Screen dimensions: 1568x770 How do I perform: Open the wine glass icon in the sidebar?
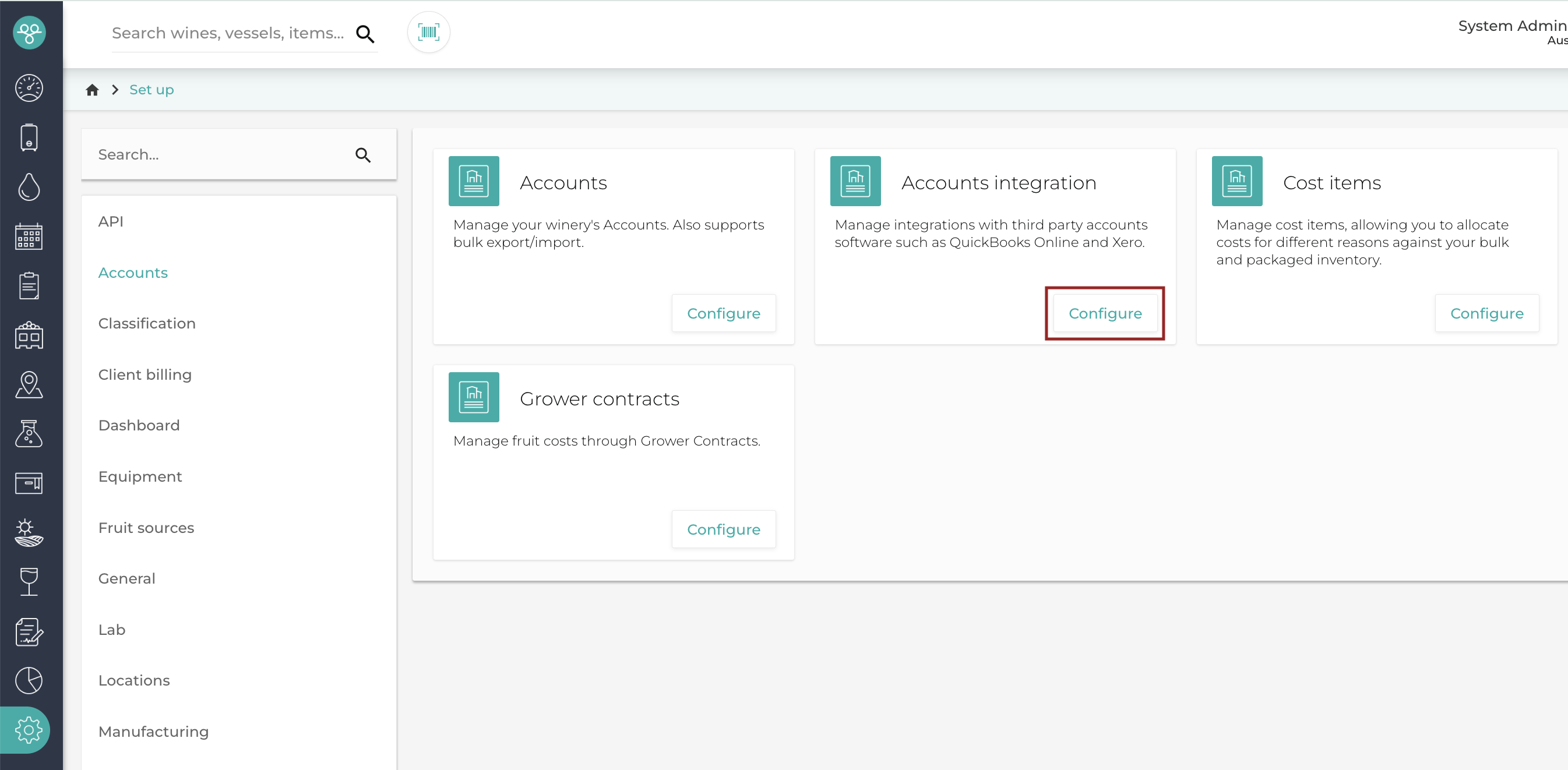[29, 582]
